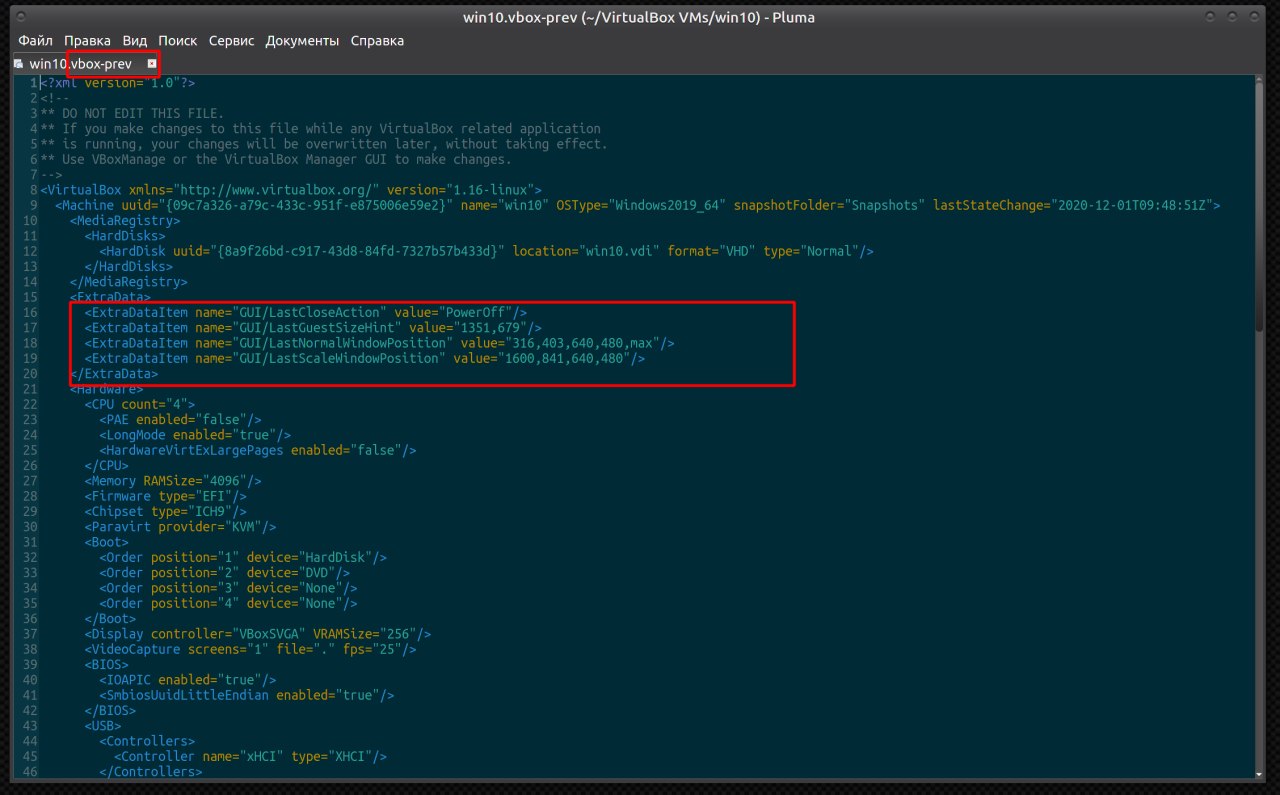
Task: Open the Правка menu
Action: click(x=87, y=41)
